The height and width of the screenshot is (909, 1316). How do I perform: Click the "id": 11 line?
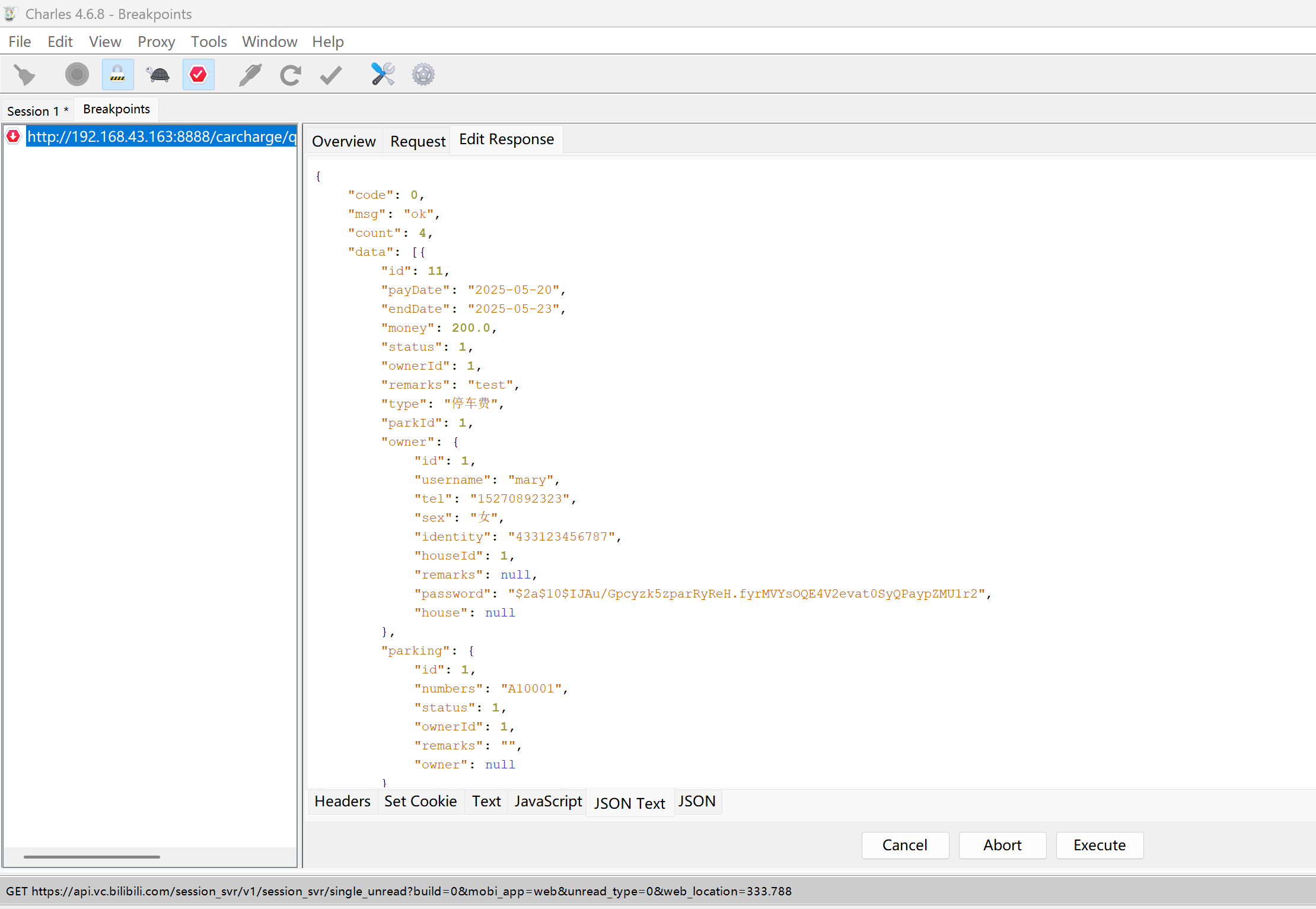coord(415,271)
